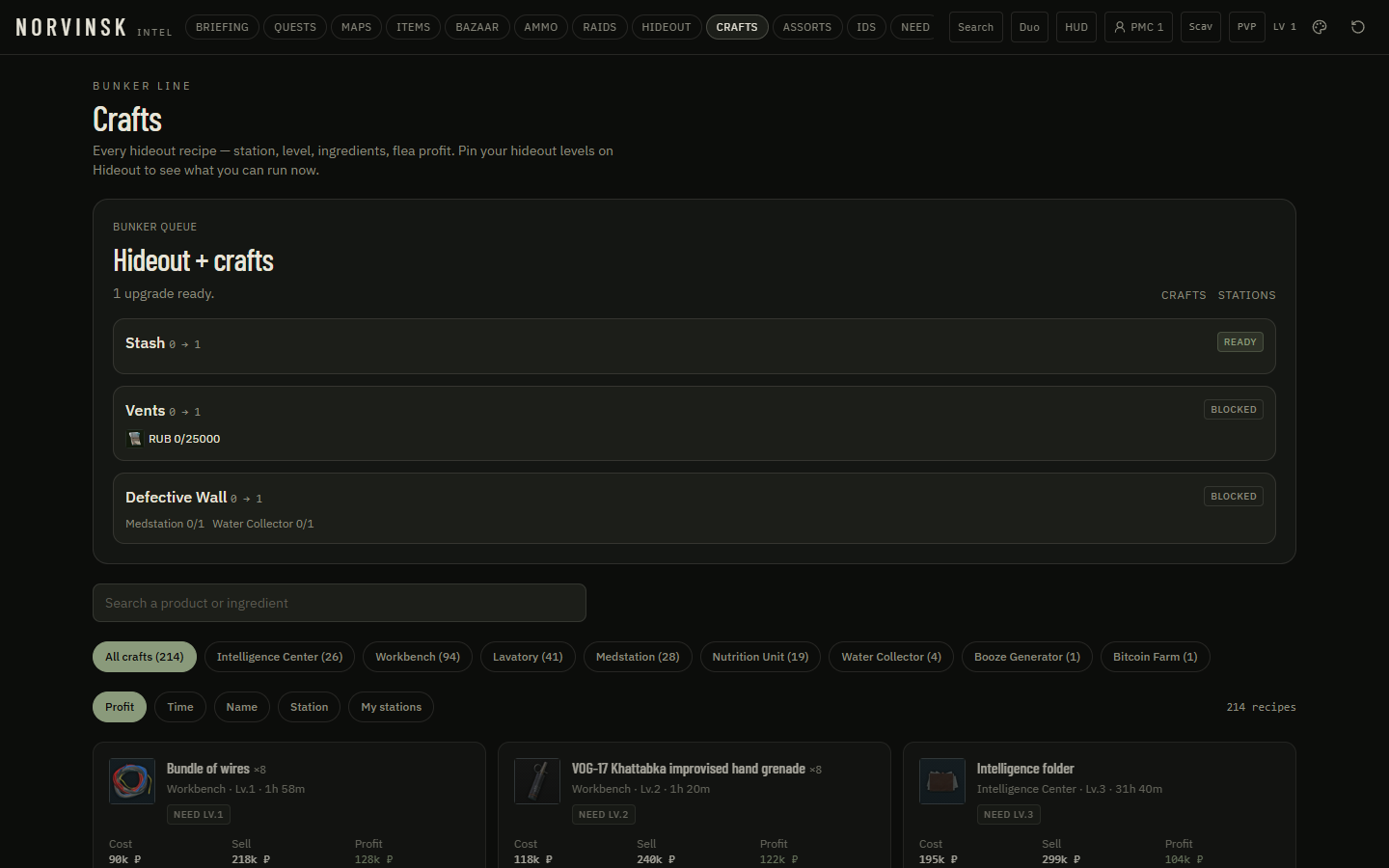The image size is (1389, 868).
Task: Open the theme palette icon
Action: (1320, 27)
